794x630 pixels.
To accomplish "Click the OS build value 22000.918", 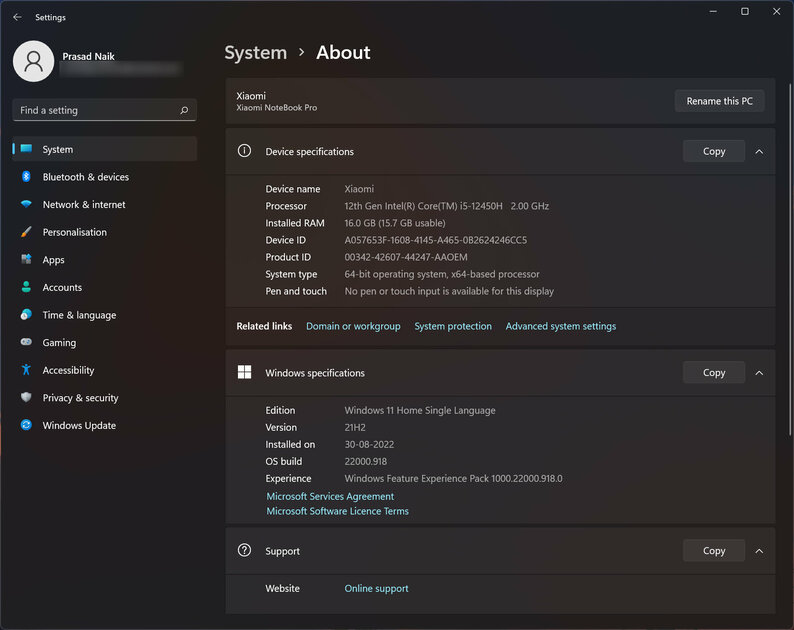I will [x=366, y=461].
